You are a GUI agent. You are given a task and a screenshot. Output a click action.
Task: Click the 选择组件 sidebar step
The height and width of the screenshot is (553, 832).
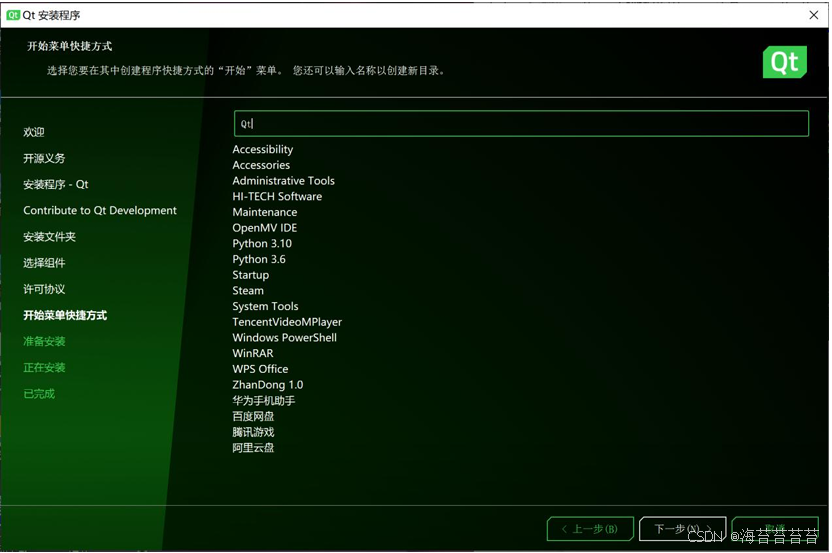pyautogui.click(x=44, y=263)
